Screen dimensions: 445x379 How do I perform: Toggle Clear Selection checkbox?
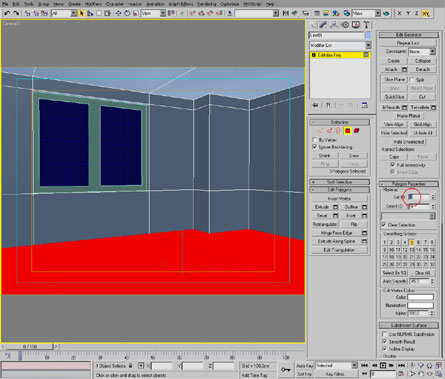(384, 225)
